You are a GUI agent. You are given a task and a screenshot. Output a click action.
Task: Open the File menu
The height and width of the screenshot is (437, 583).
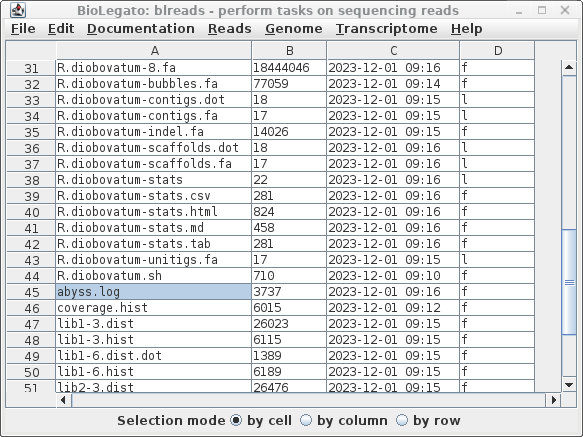pyautogui.click(x=23, y=29)
